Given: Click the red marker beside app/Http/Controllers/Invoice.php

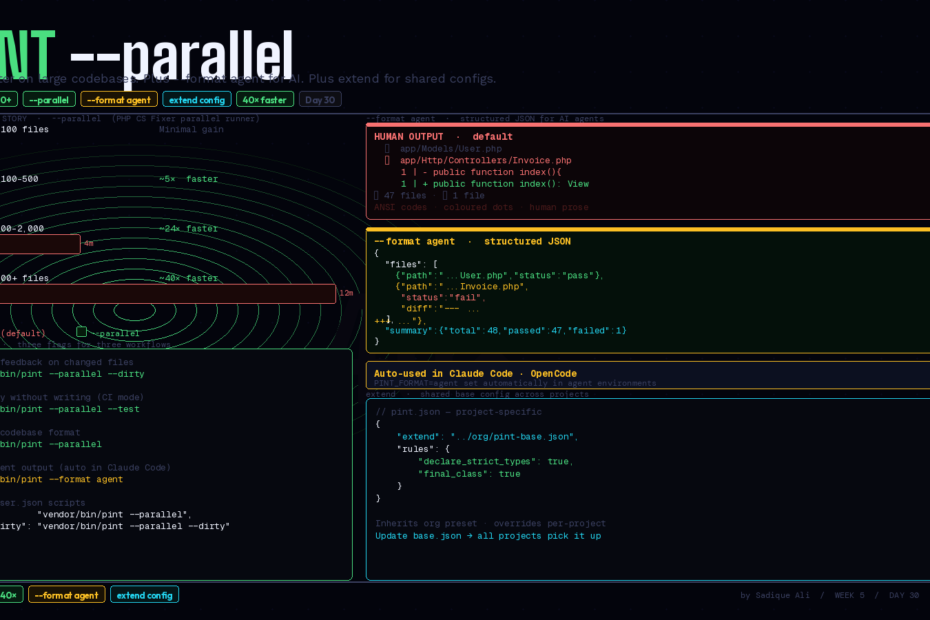Looking at the screenshot, I should (387, 160).
